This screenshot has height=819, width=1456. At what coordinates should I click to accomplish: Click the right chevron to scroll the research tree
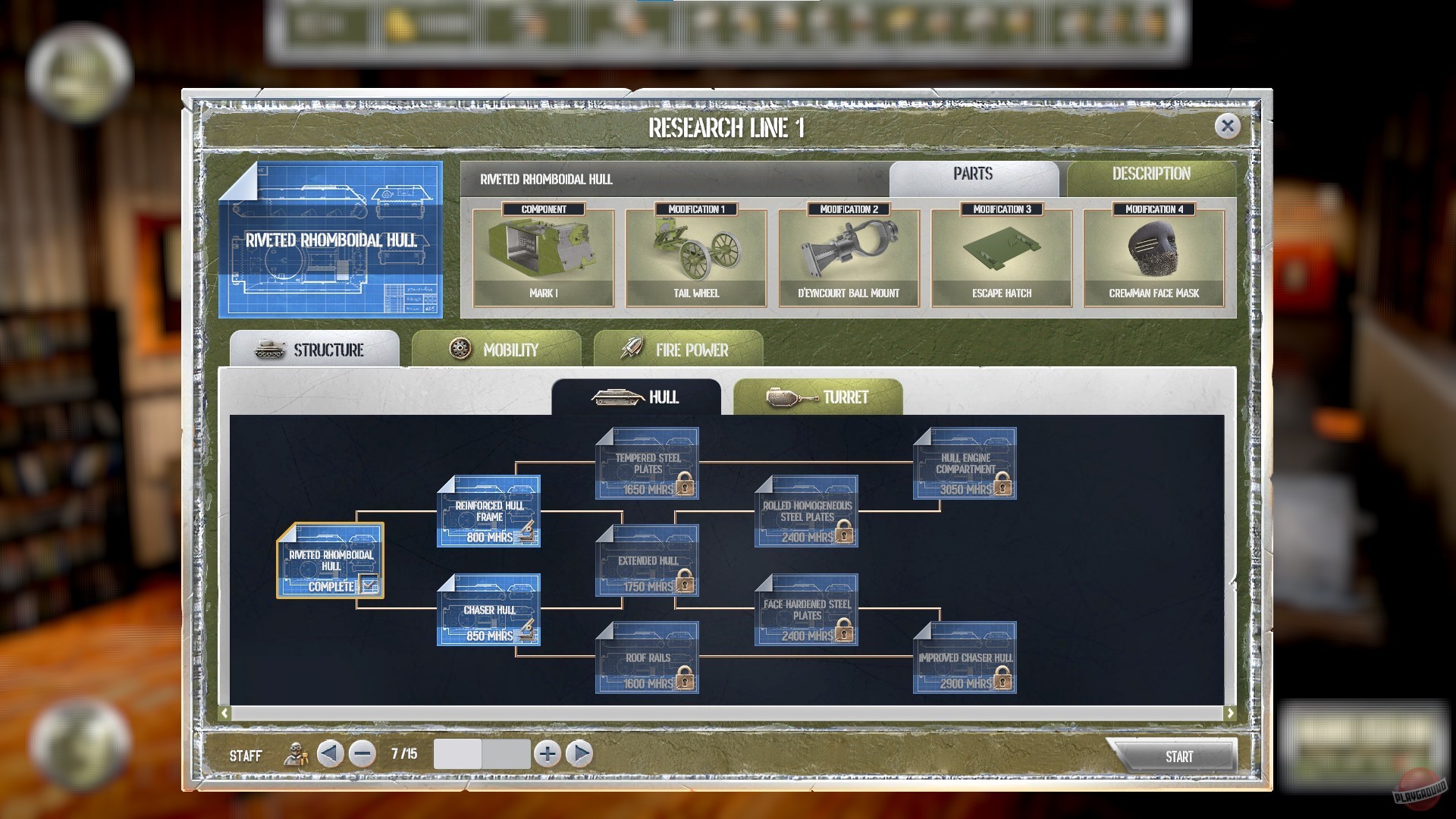pyautogui.click(x=1230, y=714)
